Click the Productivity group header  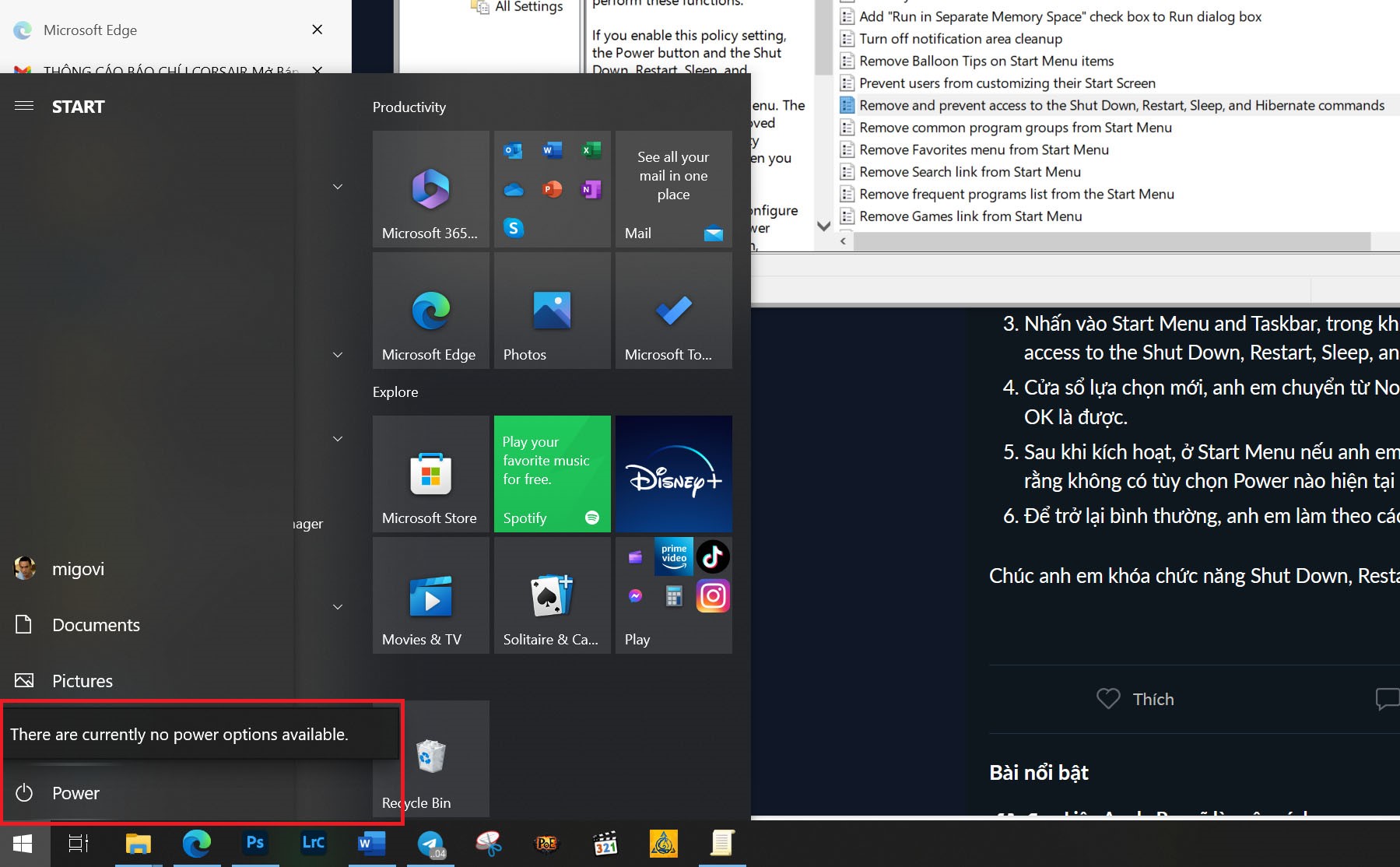pos(409,107)
